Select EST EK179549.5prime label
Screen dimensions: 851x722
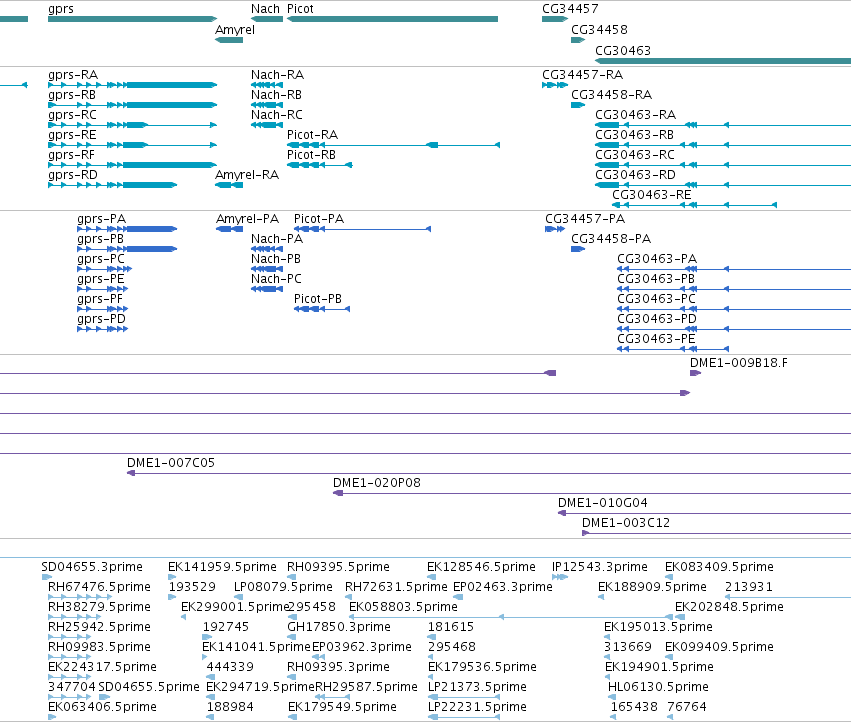pos(342,707)
